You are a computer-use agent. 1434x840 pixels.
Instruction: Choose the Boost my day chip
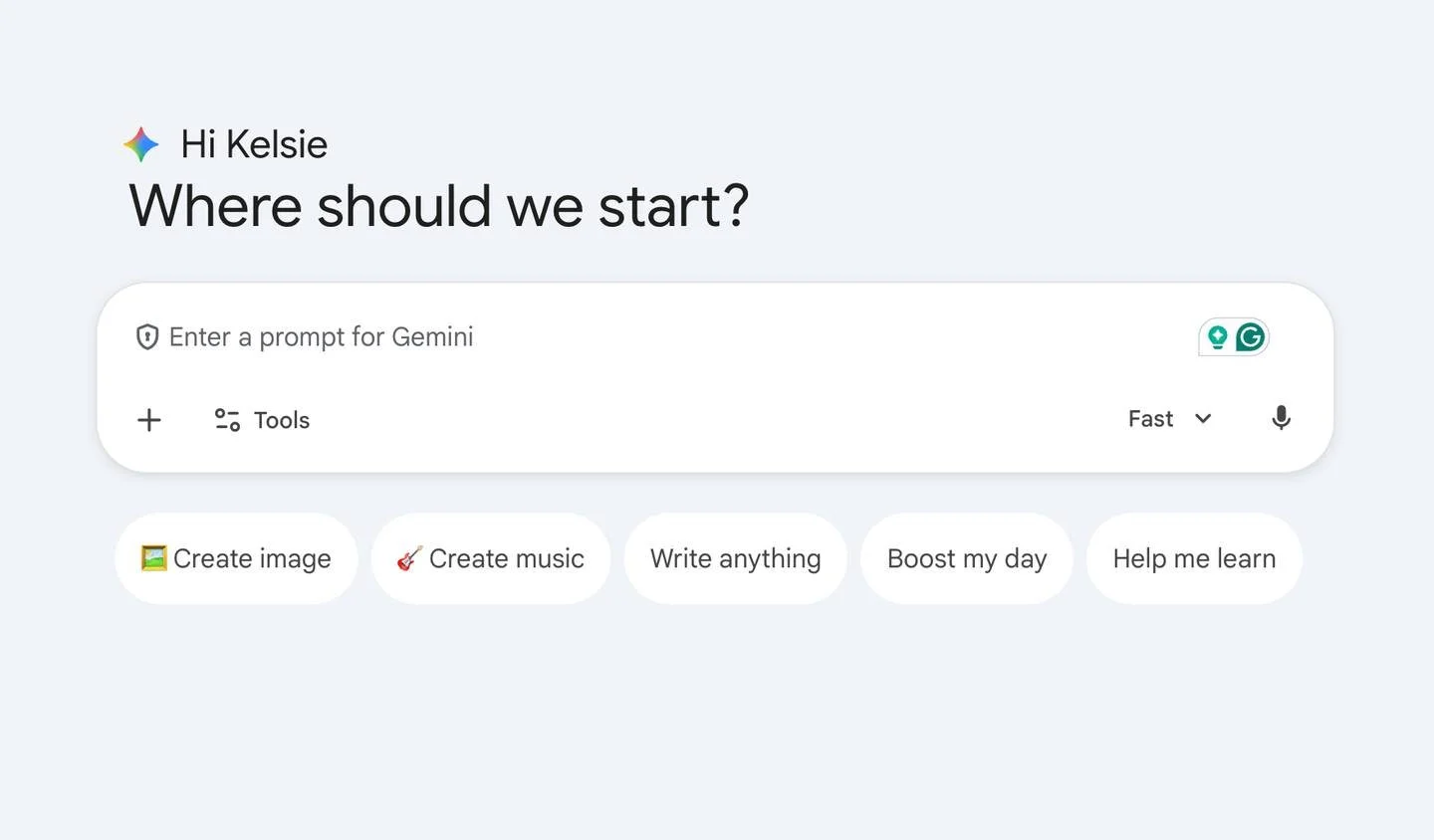(x=966, y=558)
